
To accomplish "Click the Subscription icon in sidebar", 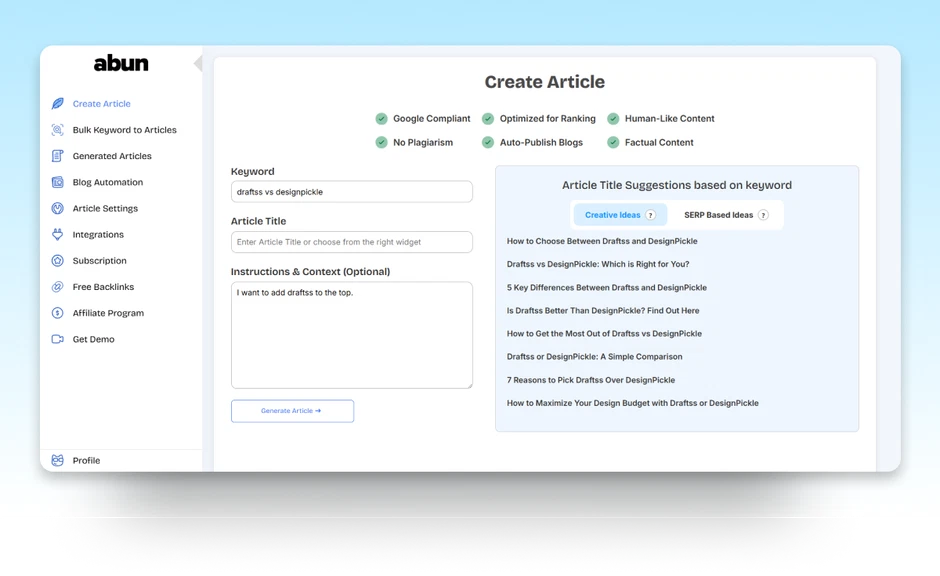I will (x=58, y=261).
